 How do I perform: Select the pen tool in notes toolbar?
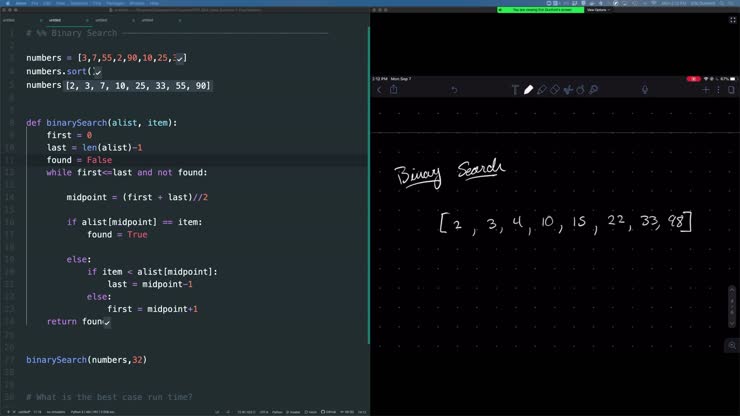click(x=528, y=90)
